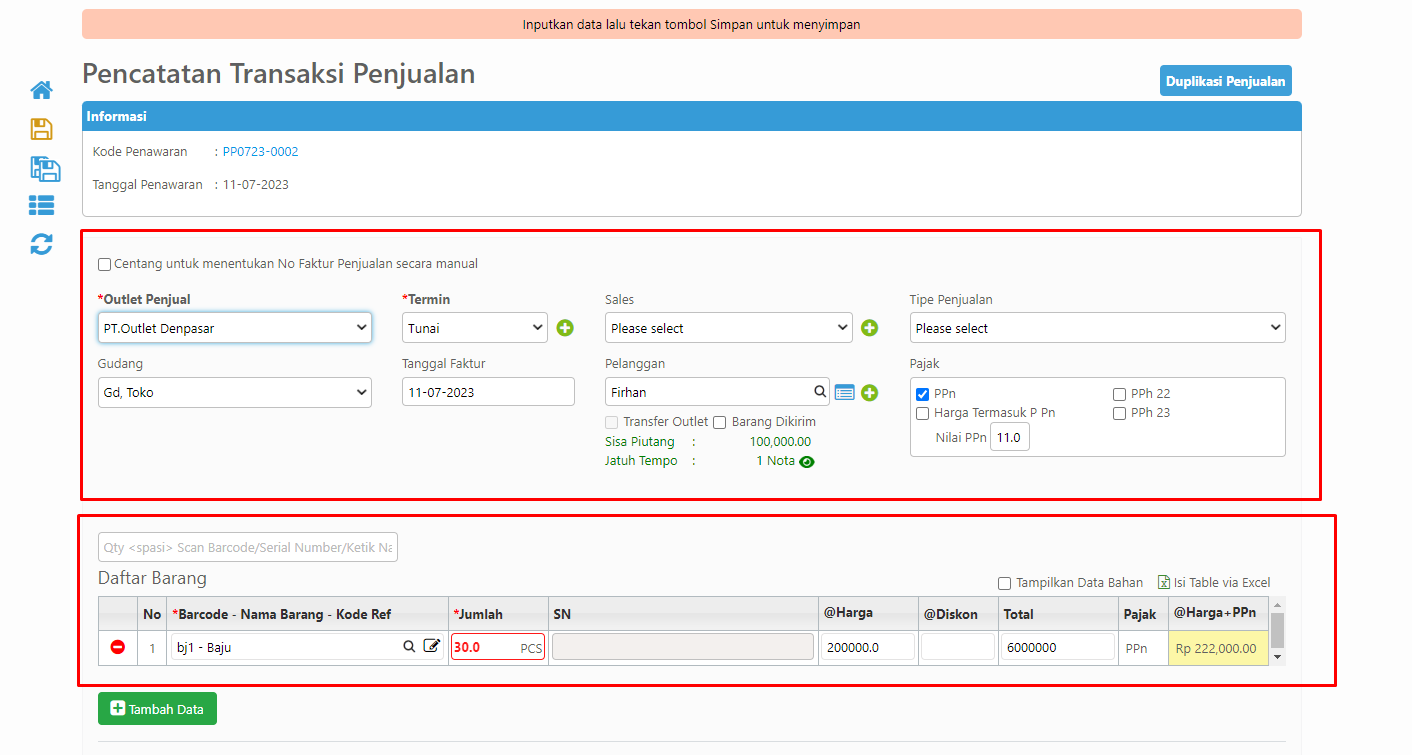Open the Termin dropdown showing Tunai
This screenshot has width=1412, height=755.
(475, 328)
